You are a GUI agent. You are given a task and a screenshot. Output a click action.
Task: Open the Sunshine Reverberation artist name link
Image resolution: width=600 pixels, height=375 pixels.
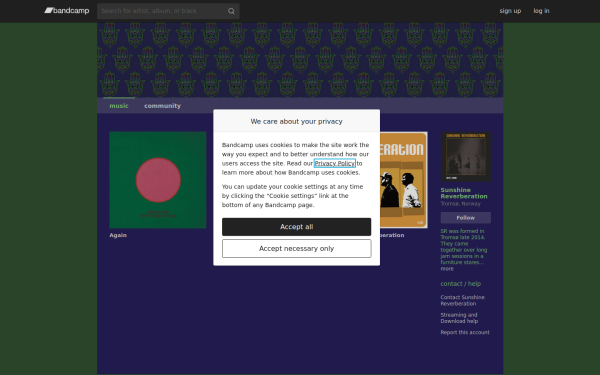pyautogui.click(x=464, y=193)
